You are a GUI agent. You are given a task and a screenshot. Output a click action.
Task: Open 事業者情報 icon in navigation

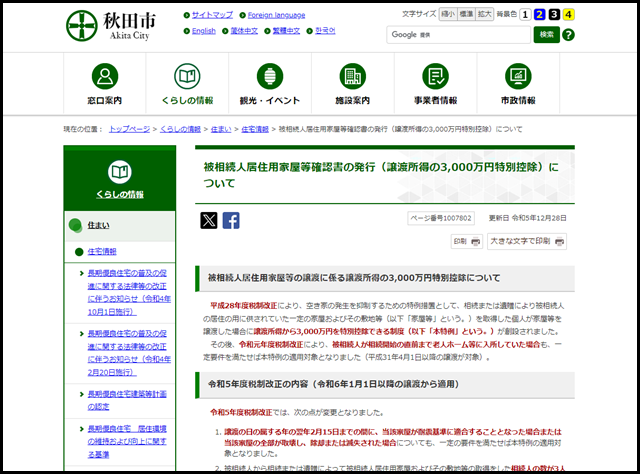(435, 77)
